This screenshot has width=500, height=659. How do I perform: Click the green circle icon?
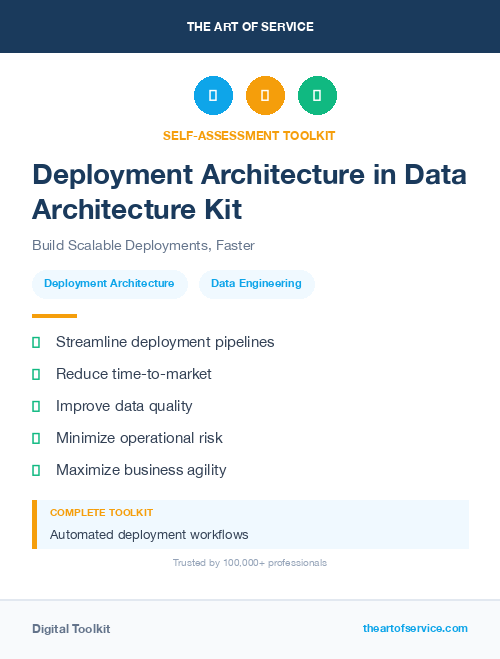(x=317, y=95)
